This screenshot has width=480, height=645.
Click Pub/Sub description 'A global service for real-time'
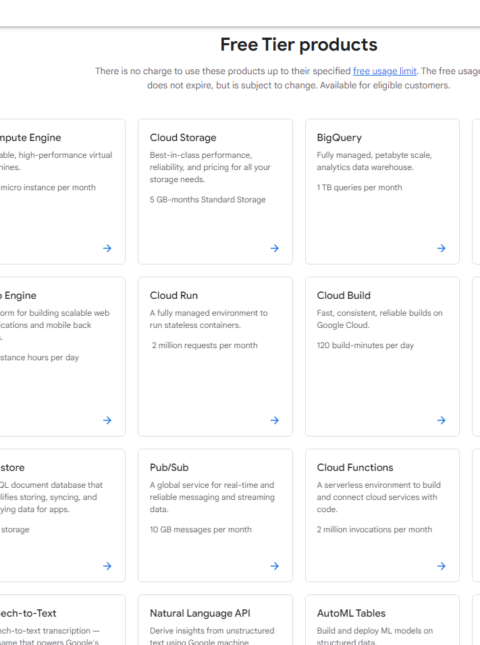pyautogui.click(x=212, y=485)
